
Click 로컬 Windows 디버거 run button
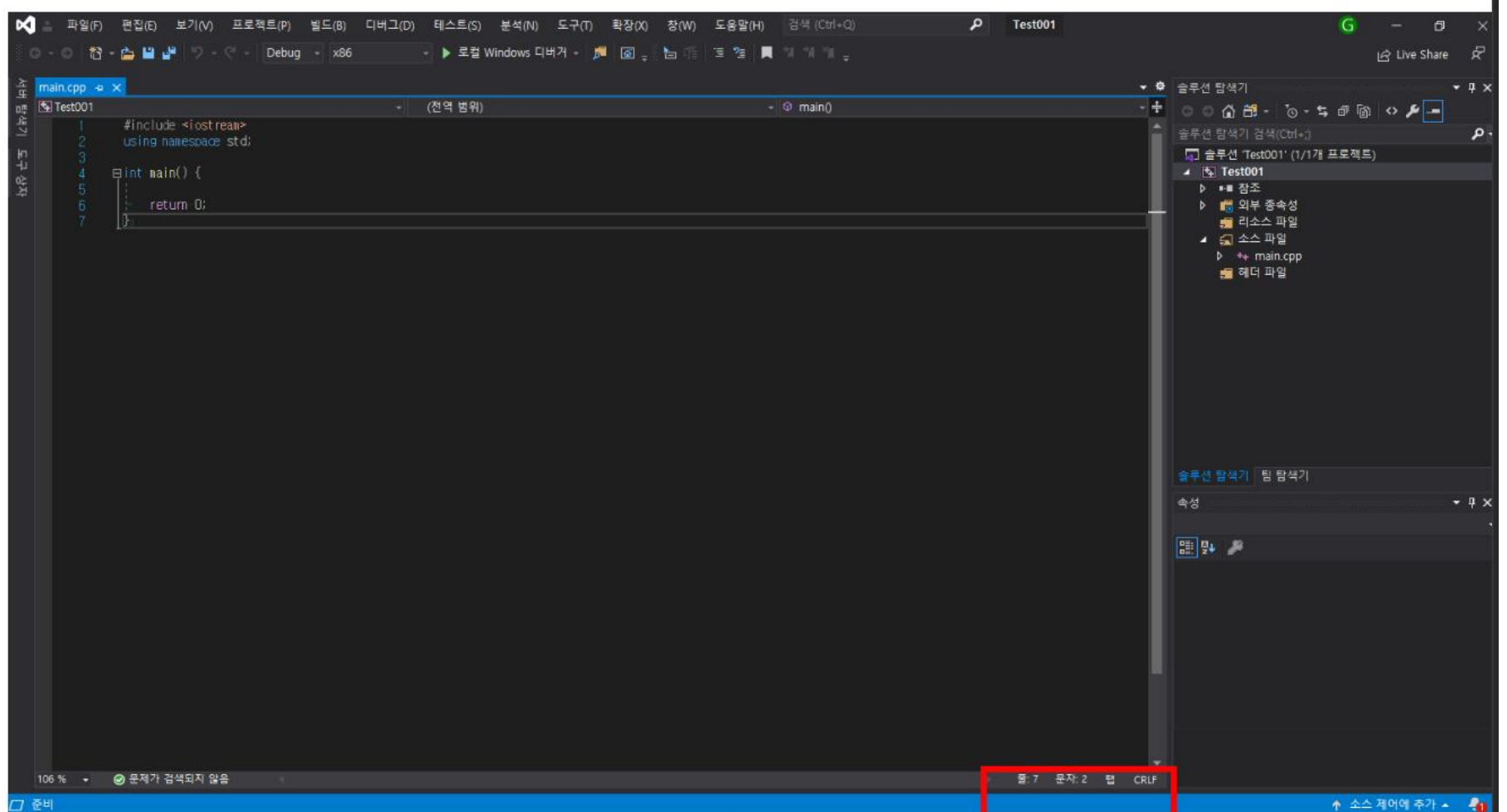point(511,53)
